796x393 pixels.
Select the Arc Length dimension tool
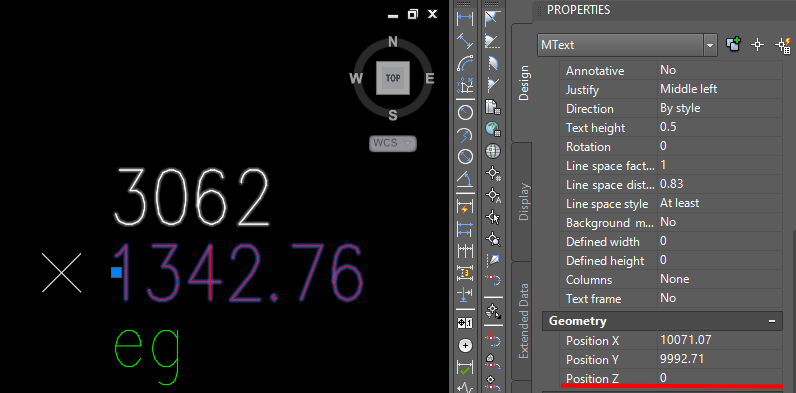click(x=465, y=63)
